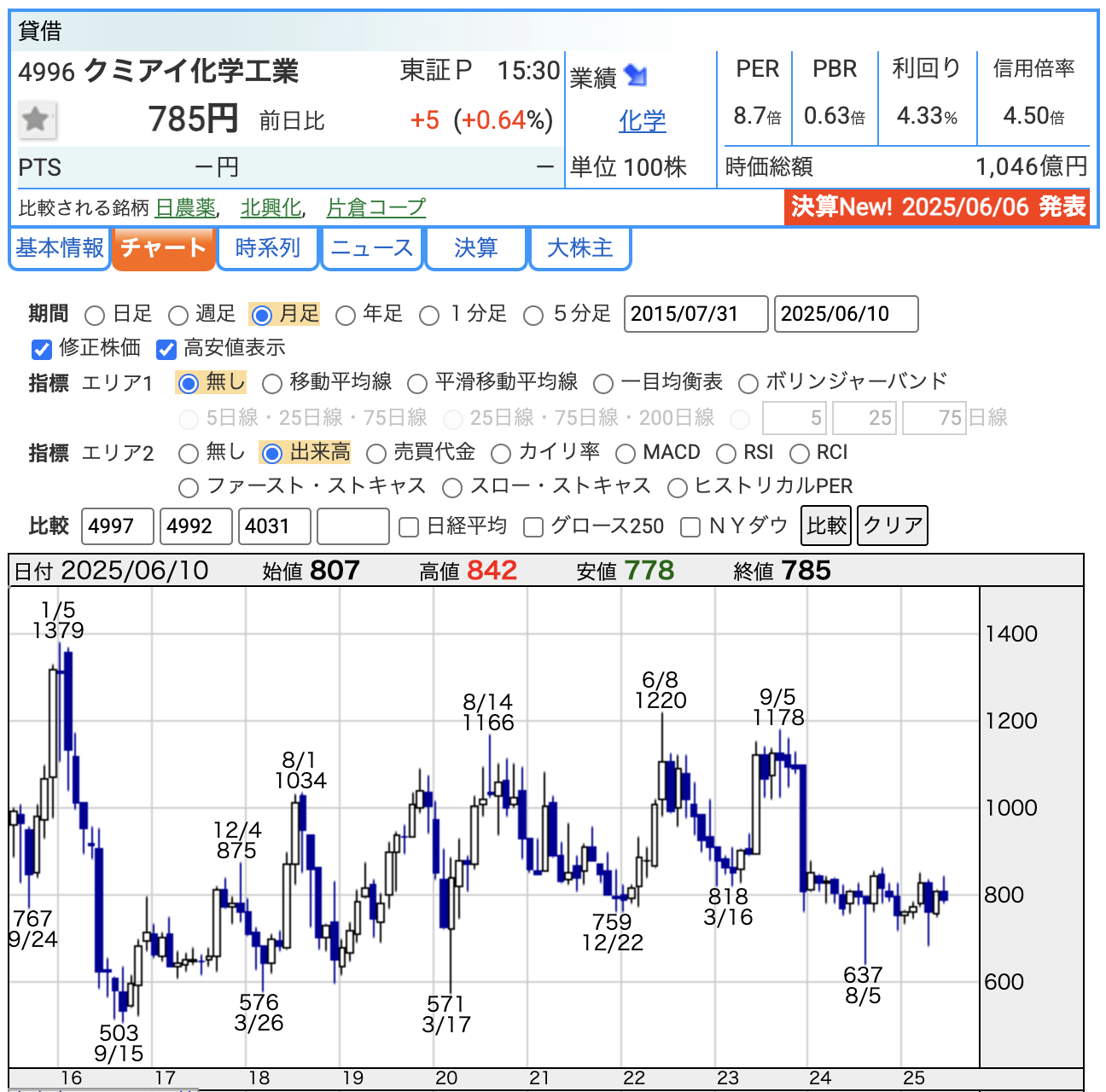Click the 決算New! 2025/06/06 発表 banner
1106x1092 pixels.
(937, 206)
